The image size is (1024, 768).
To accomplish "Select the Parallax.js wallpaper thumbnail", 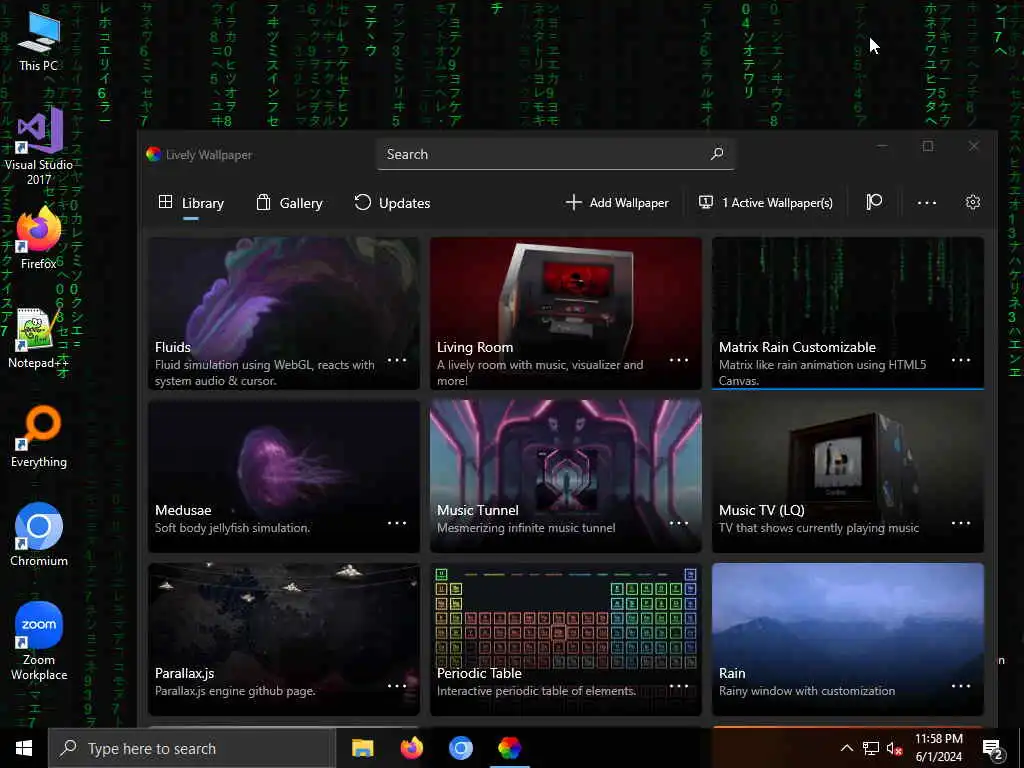I will pos(284,639).
